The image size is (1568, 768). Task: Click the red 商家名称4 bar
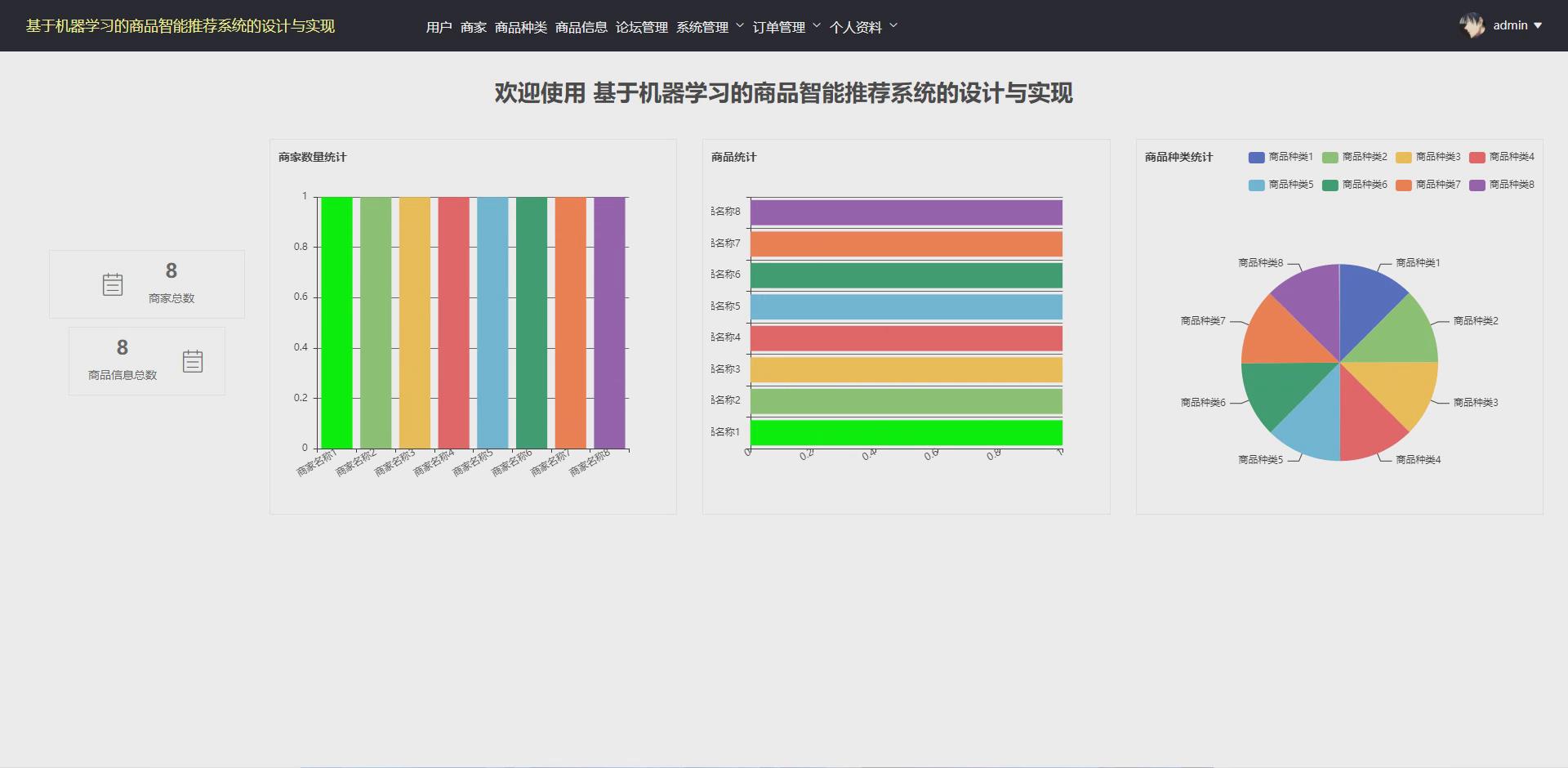pos(454,323)
